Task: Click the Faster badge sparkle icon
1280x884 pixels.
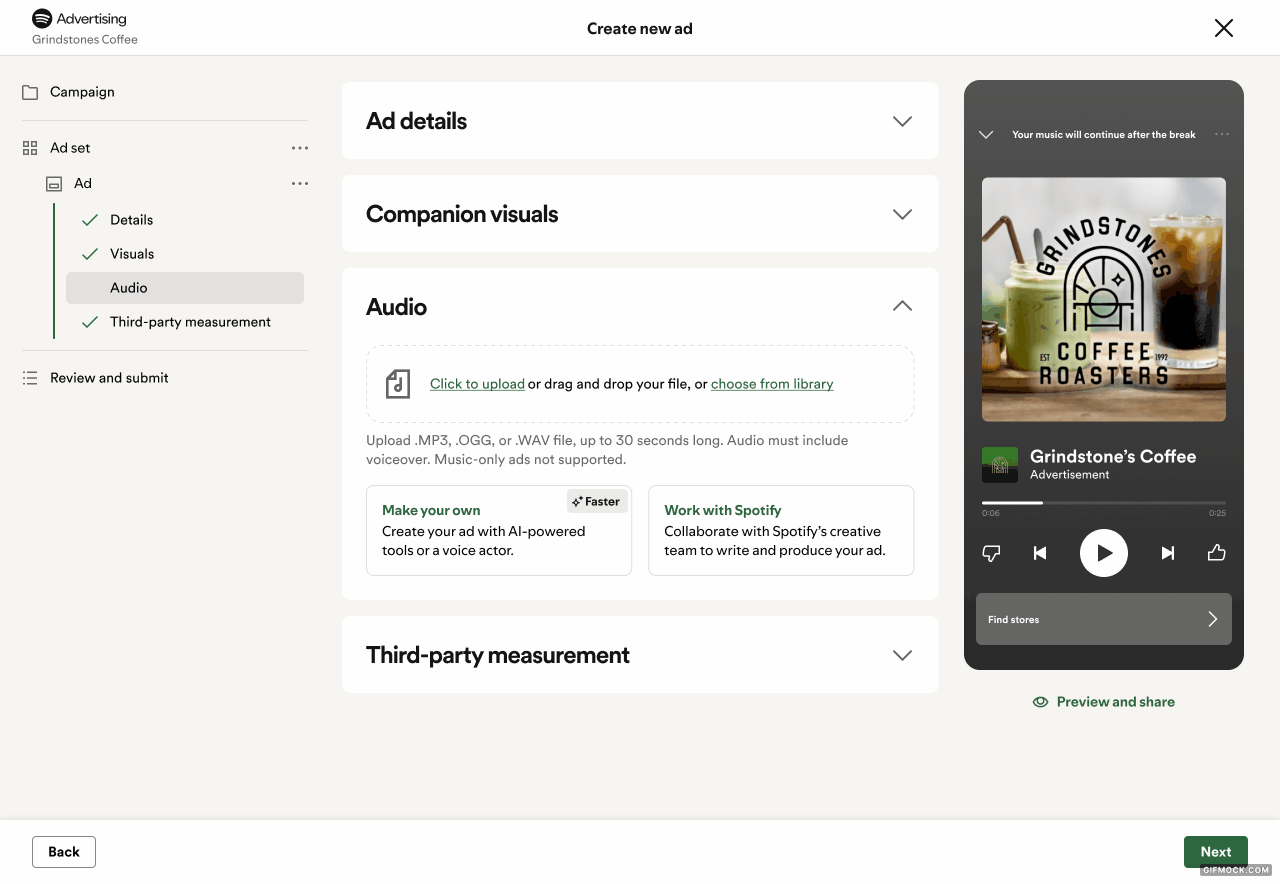Action: coord(577,502)
